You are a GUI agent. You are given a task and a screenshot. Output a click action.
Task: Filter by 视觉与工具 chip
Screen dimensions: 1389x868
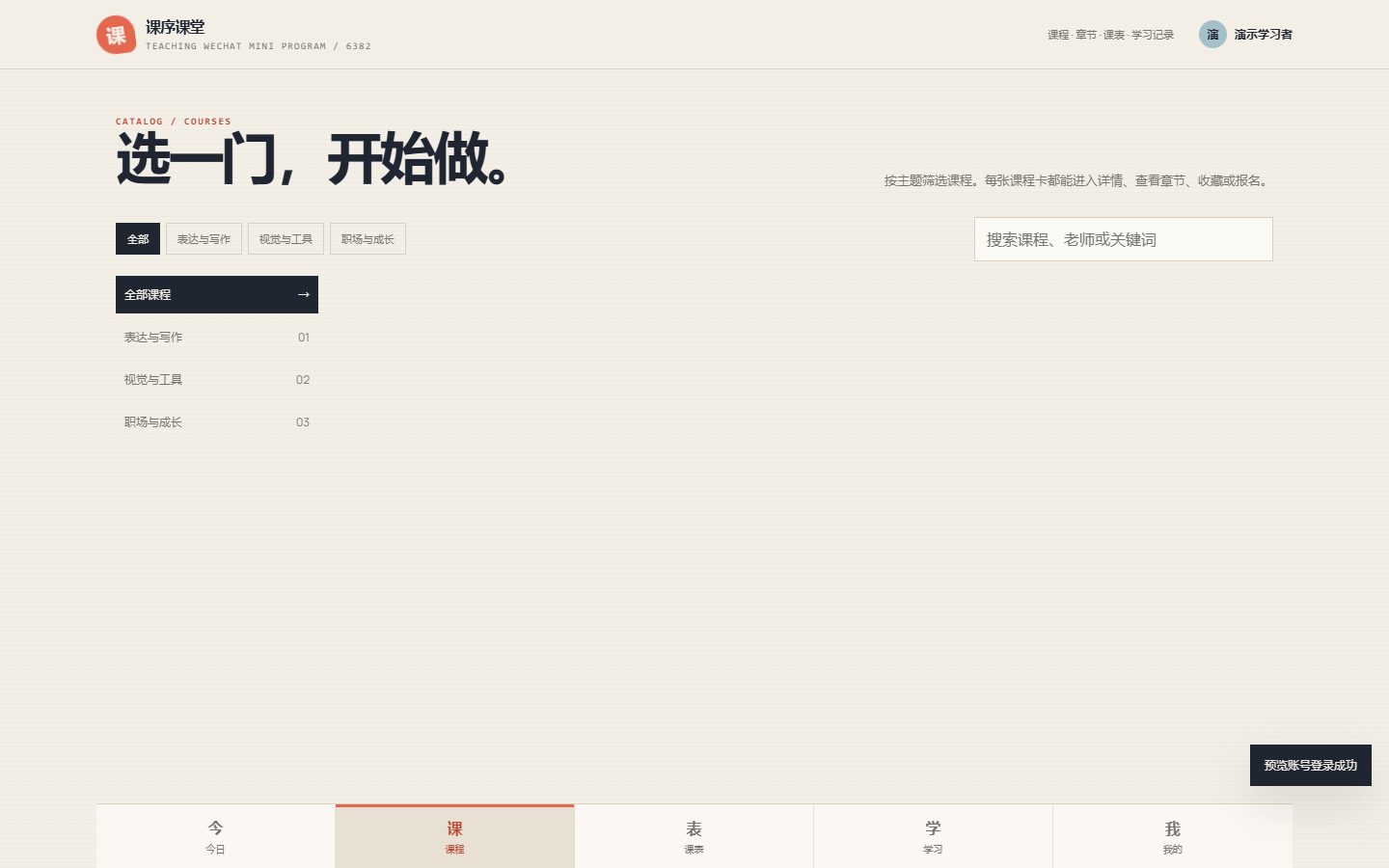coord(286,239)
